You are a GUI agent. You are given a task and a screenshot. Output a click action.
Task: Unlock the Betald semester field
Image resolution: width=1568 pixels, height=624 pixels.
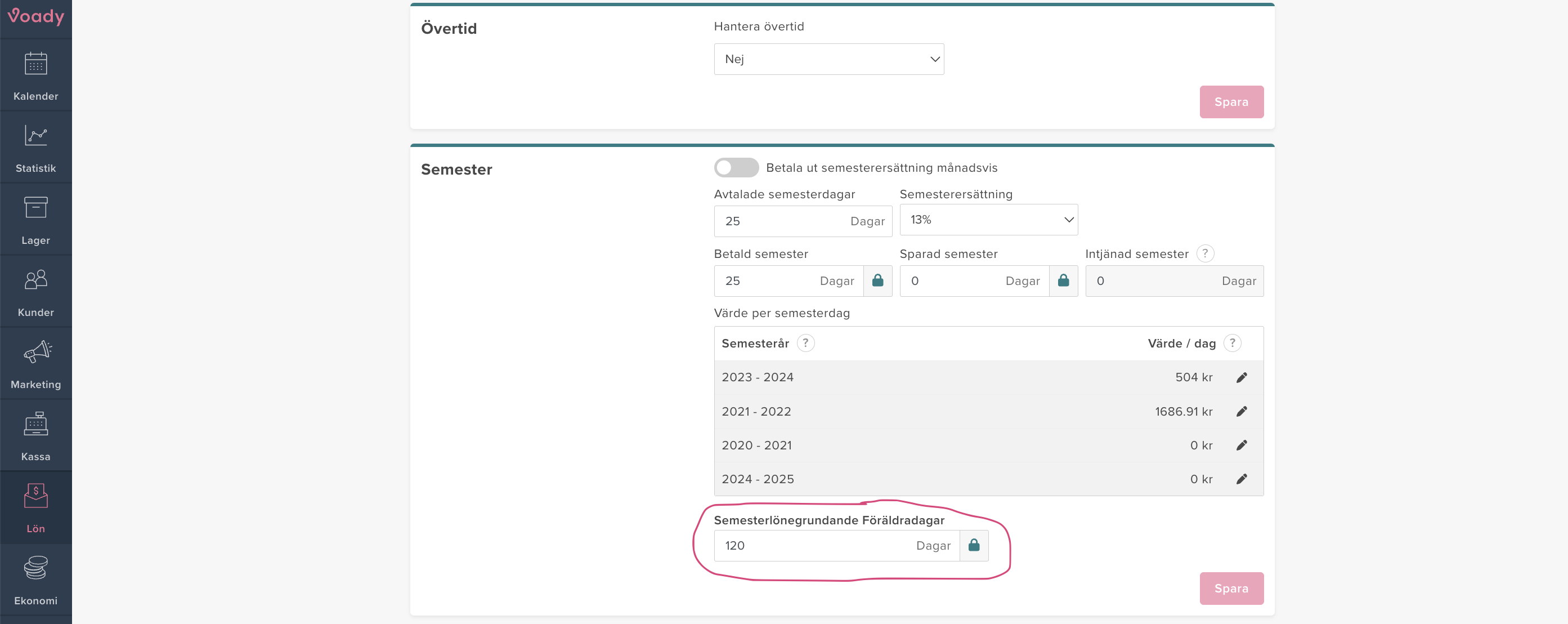pos(877,281)
